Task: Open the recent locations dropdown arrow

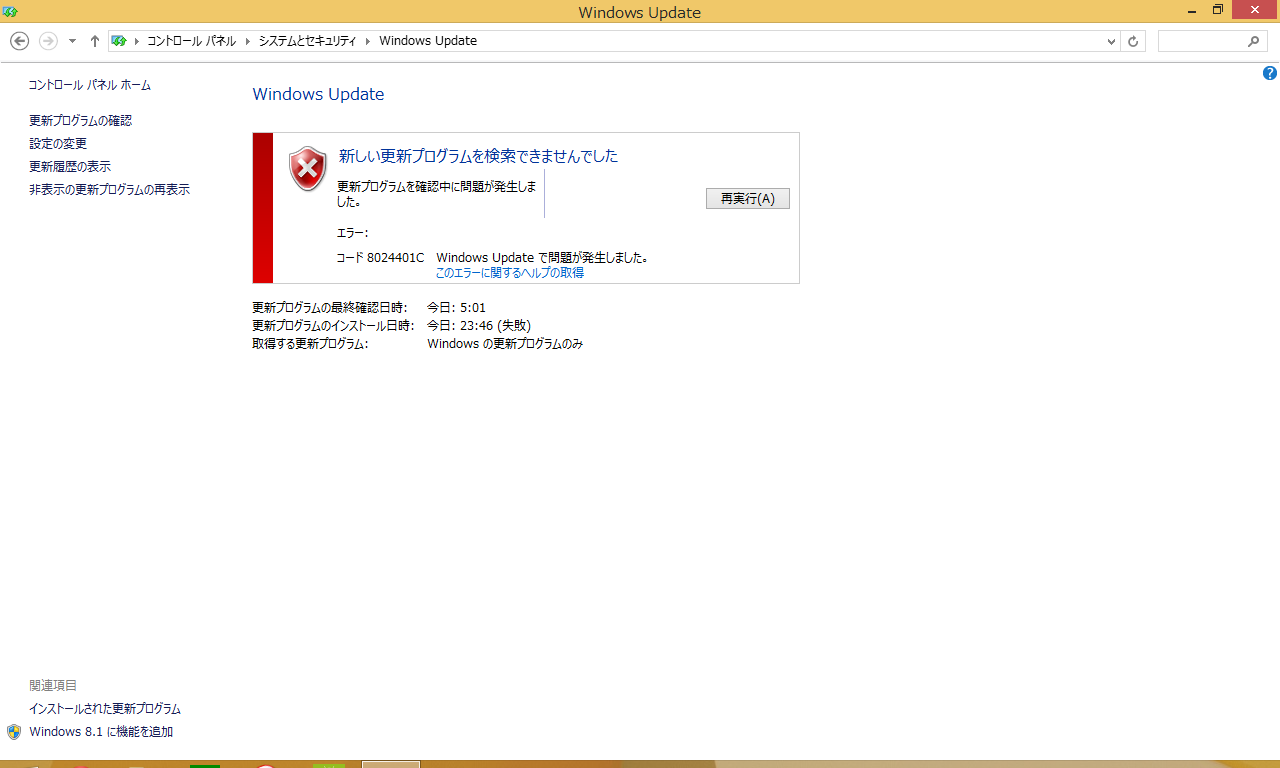Action: 72,41
